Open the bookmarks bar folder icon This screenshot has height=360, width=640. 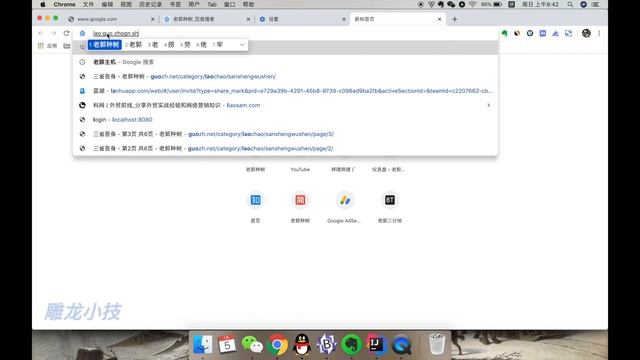click(x=67, y=46)
